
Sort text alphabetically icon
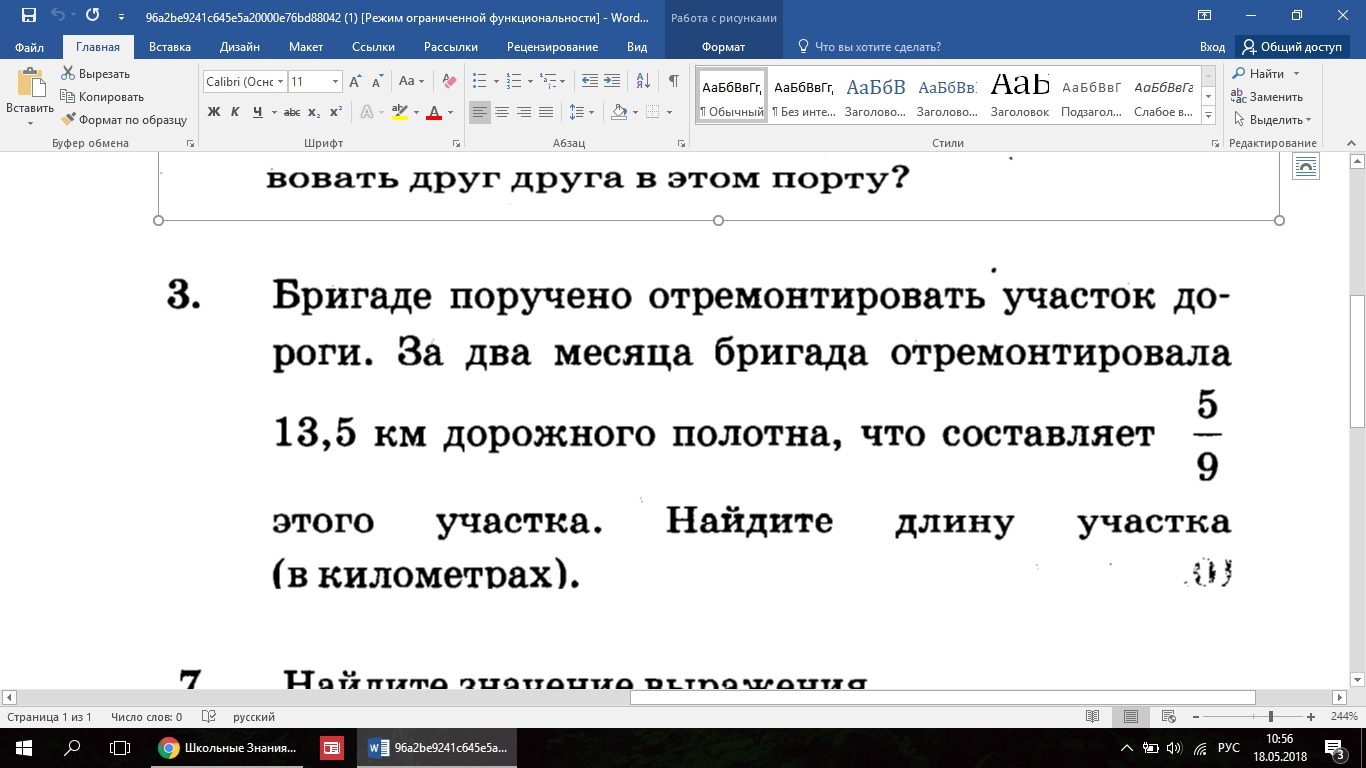tap(643, 82)
